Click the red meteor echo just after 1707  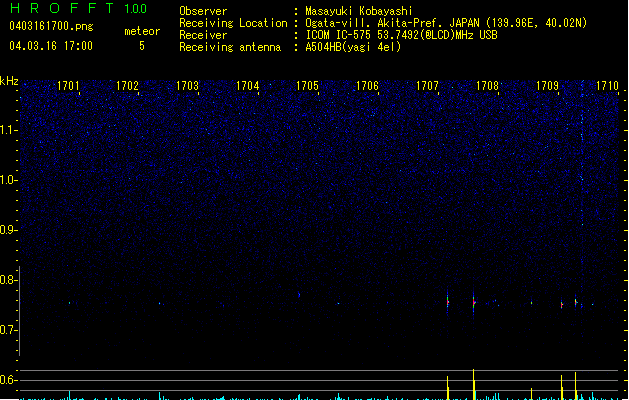448,302
